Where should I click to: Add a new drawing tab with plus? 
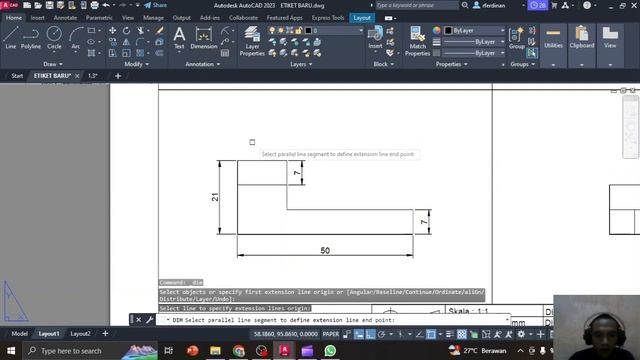pos(118,76)
